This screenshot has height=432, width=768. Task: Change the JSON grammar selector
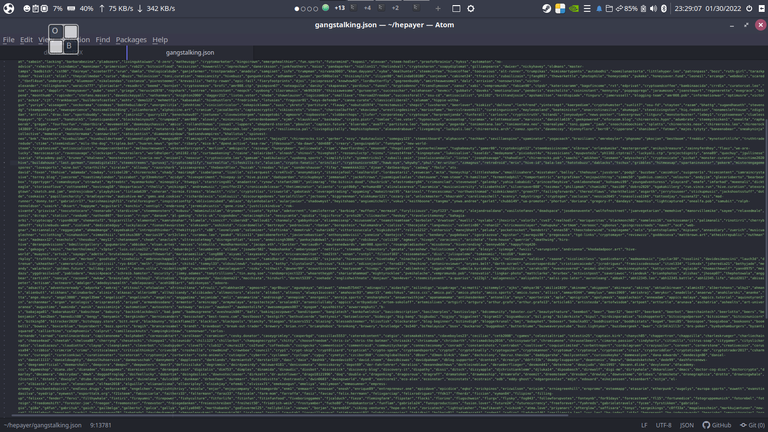pos(687,425)
